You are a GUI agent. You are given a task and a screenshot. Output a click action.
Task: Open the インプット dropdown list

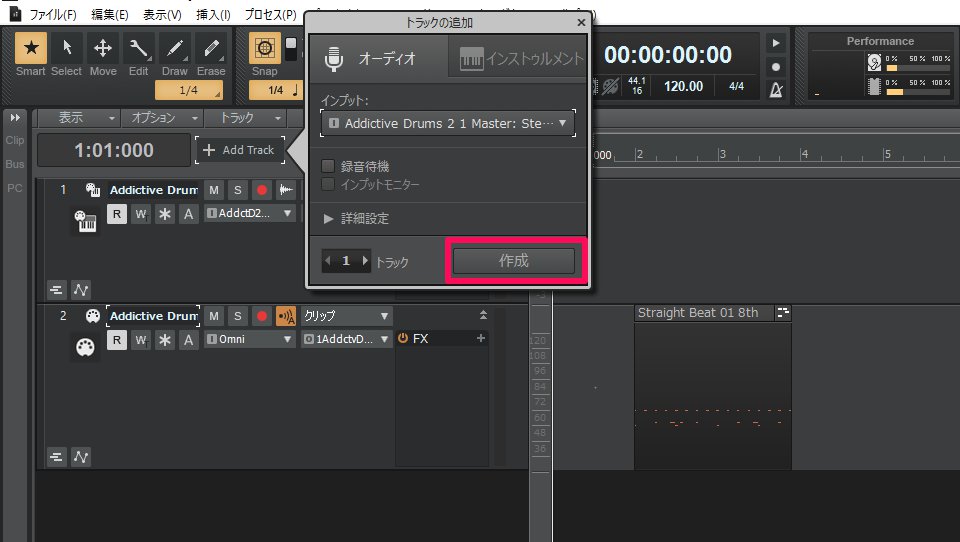[448, 124]
